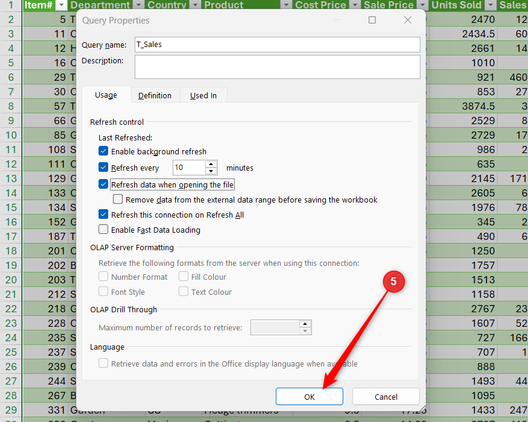Image resolution: width=528 pixels, height=422 pixels.
Task: Select the Usage tab
Action: pyautogui.click(x=106, y=95)
